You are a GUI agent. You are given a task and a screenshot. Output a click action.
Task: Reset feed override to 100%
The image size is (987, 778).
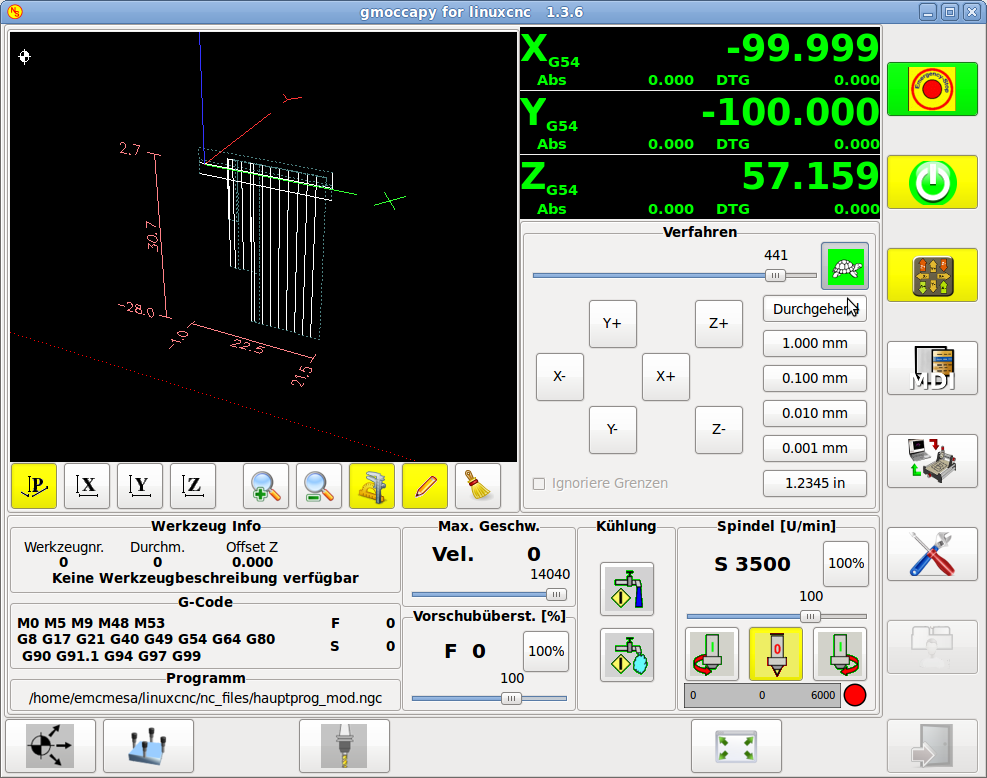click(546, 651)
